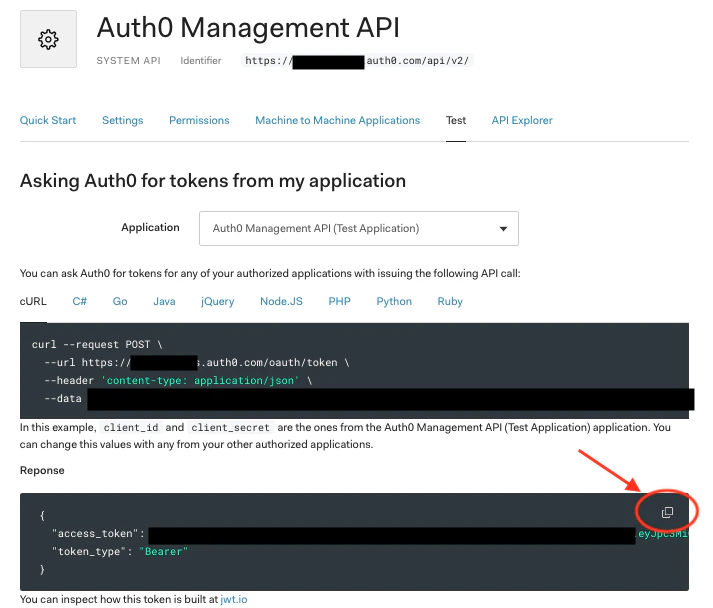713x608 pixels.
Task: Show the Java code sample
Action: point(164,301)
